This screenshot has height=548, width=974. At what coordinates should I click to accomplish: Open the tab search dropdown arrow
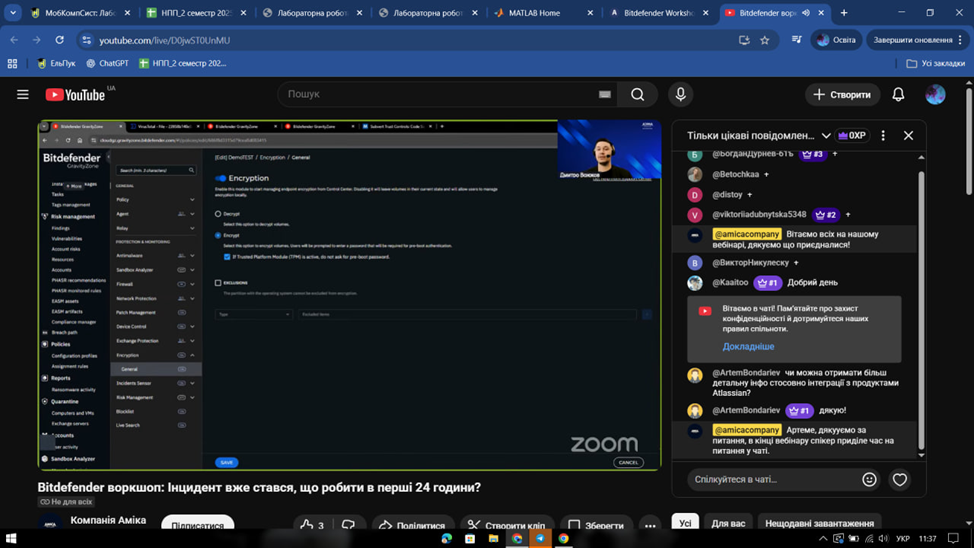[12, 12]
